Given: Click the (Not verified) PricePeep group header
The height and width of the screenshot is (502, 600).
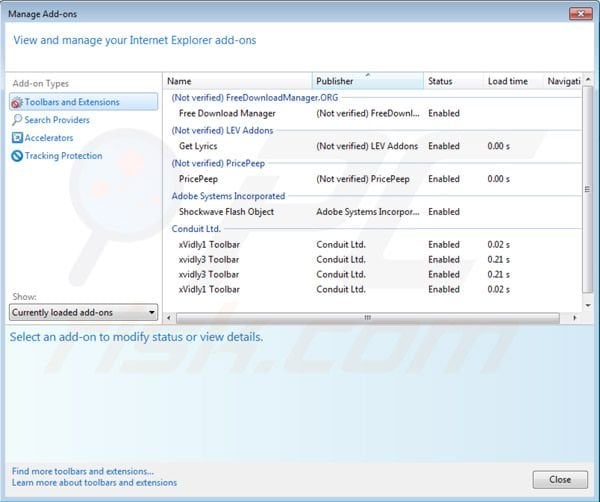Looking at the screenshot, I should 218,163.
